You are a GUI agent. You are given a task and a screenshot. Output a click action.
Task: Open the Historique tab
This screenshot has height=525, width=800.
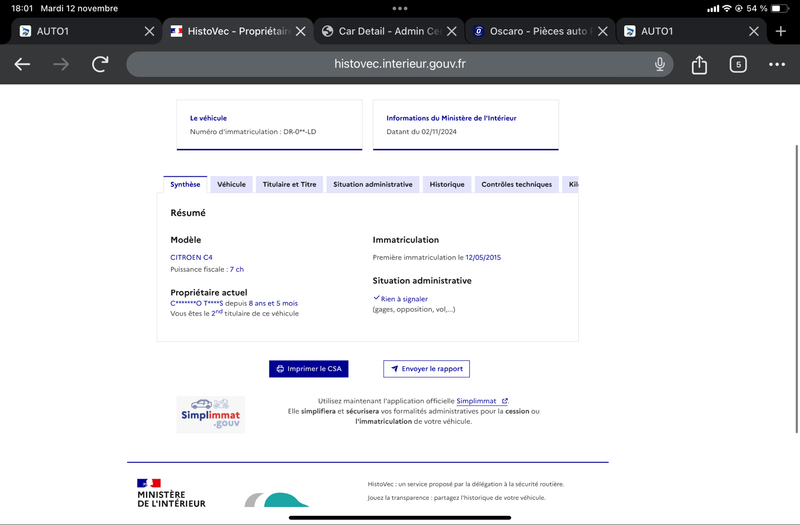[447, 184]
